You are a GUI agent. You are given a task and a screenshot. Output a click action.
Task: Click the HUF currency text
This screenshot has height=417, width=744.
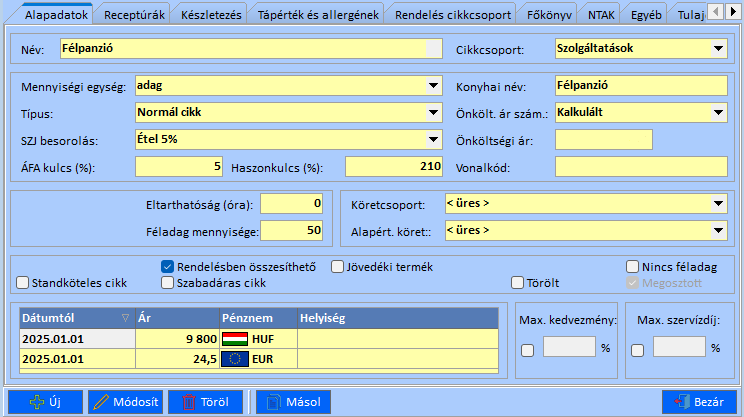click(263, 339)
